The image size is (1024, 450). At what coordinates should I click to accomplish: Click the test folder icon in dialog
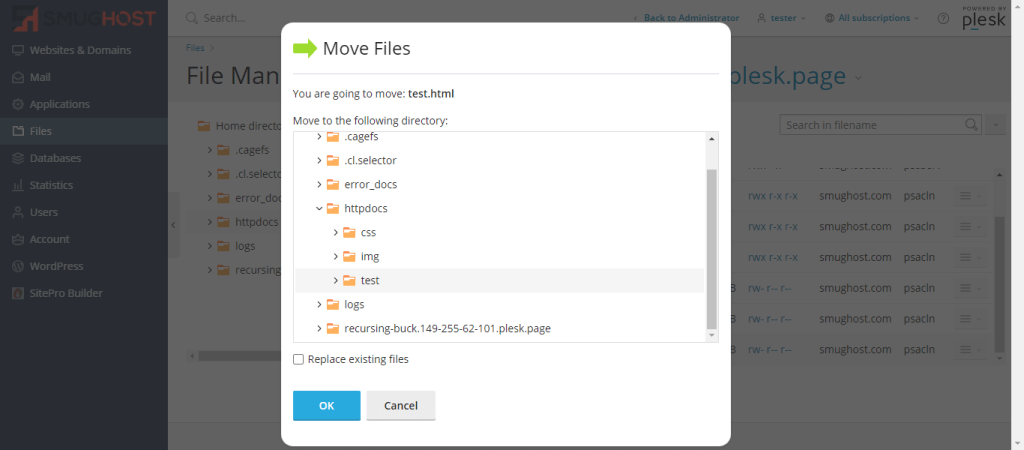coord(349,280)
